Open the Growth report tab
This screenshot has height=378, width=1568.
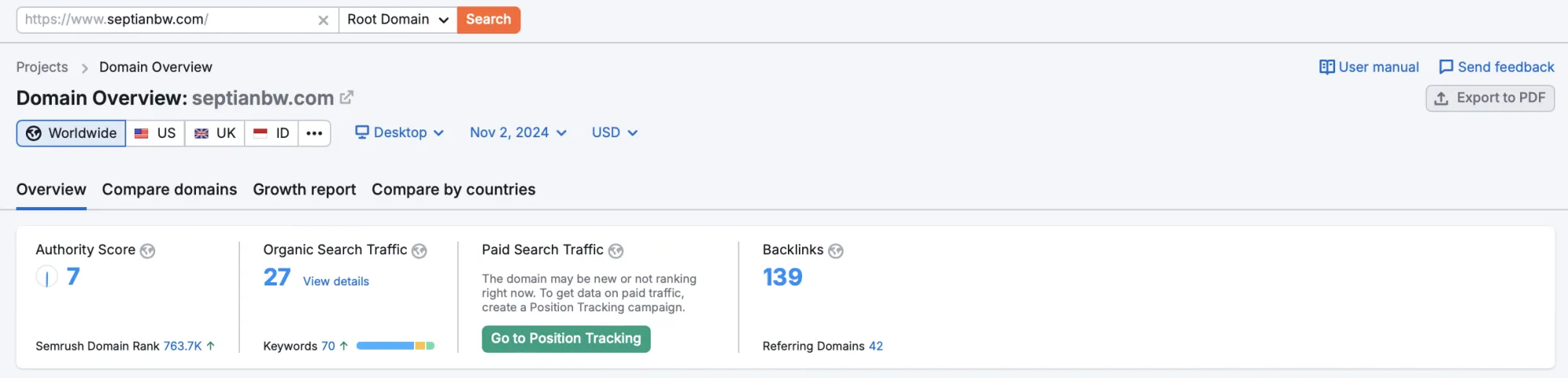pos(304,190)
